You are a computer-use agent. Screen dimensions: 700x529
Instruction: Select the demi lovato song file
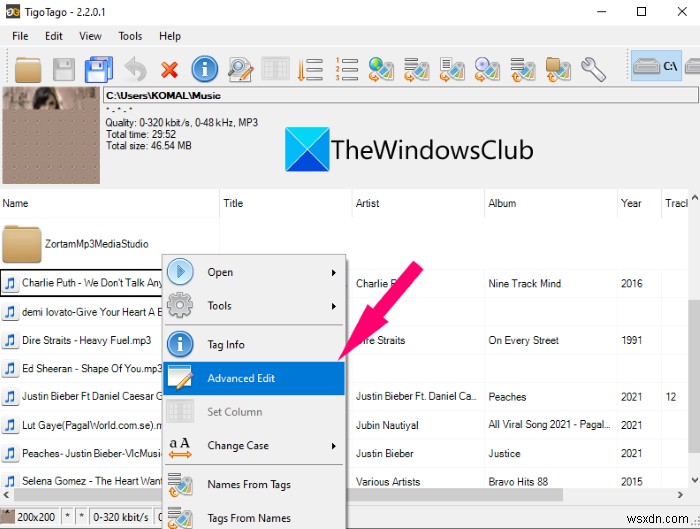click(x=83, y=312)
